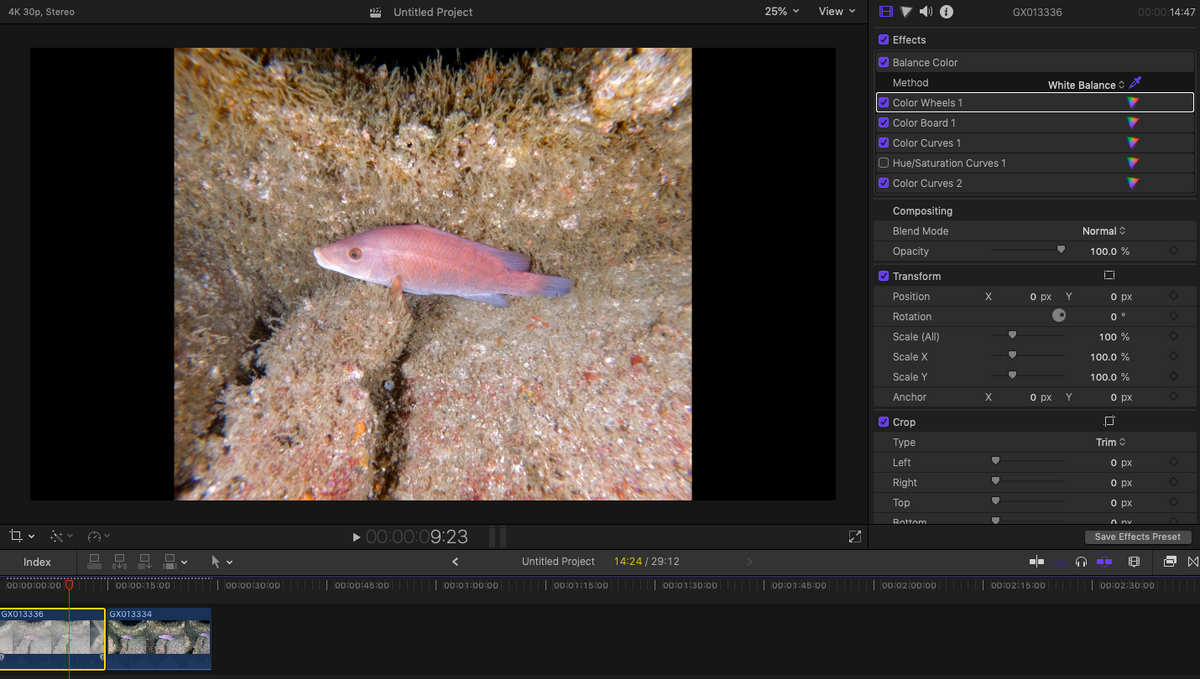1200x679 pixels.
Task: Disable all Effects checkbox
Action: [x=883, y=40]
